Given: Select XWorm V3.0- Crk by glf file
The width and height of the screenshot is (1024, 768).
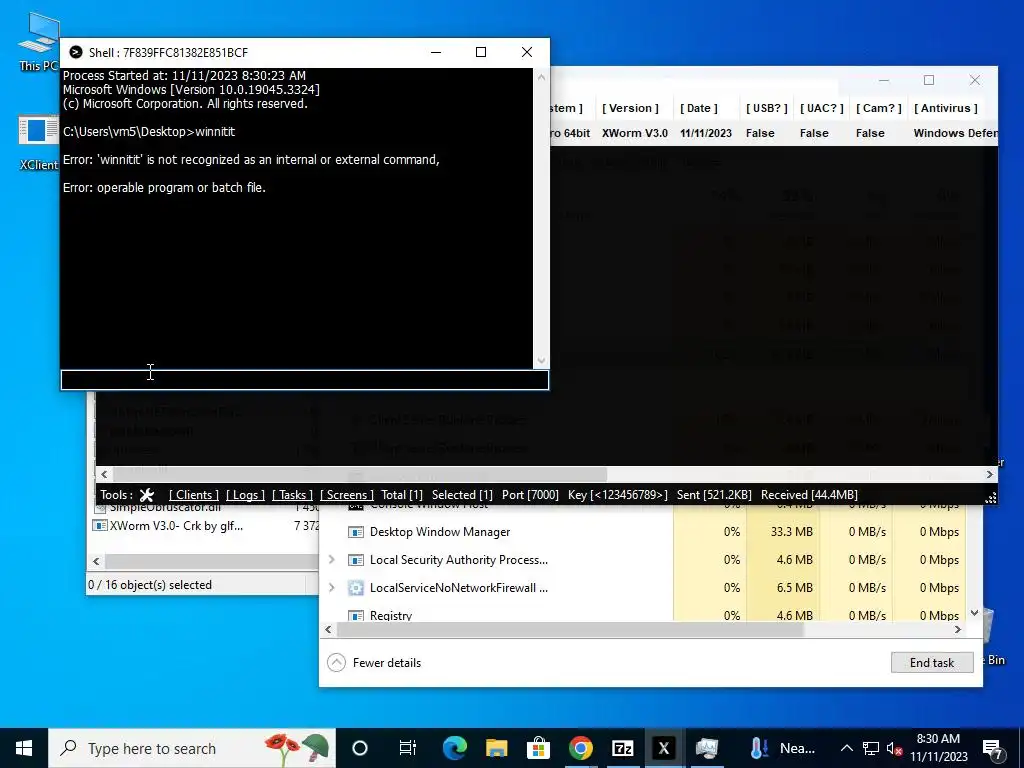Looking at the screenshot, I should (176, 526).
